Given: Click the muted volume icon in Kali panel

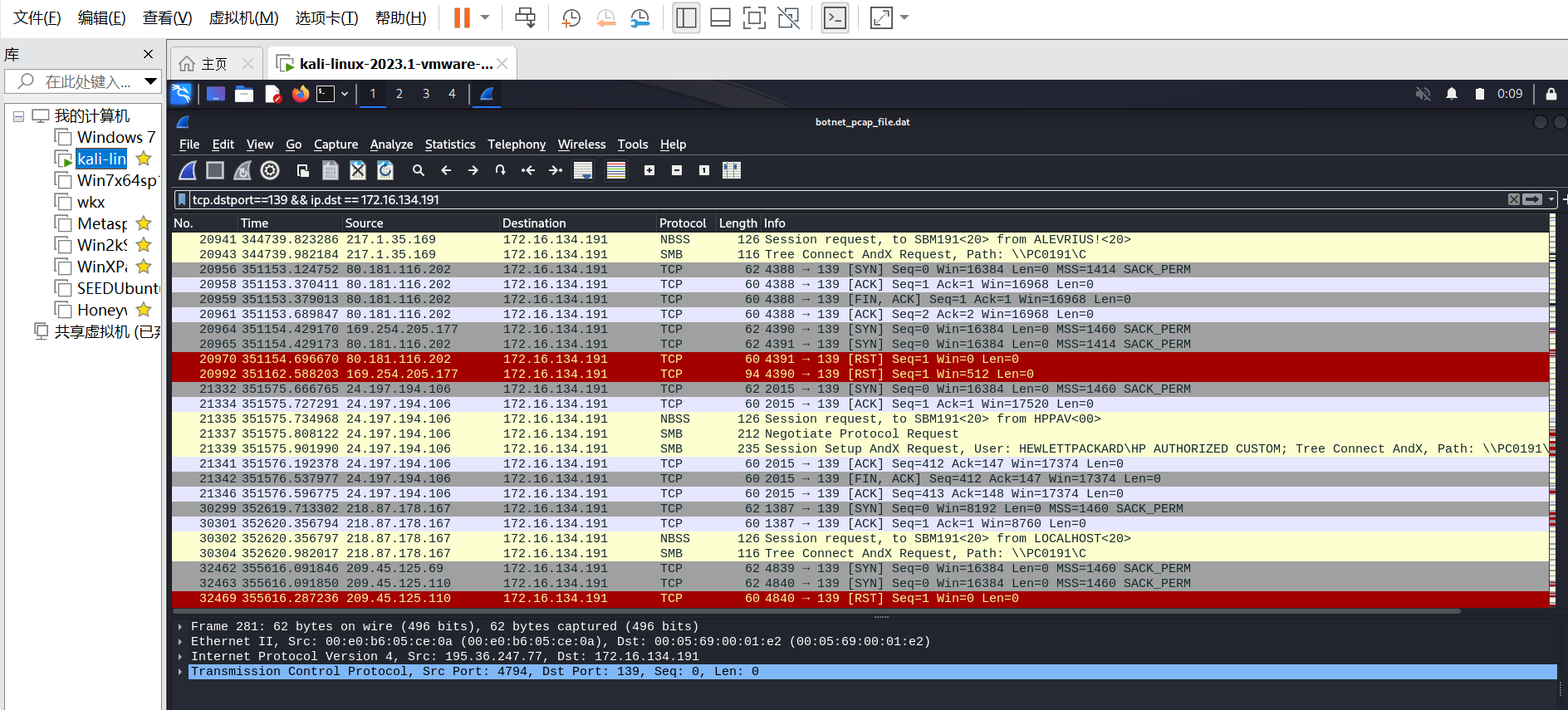Looking at the screenshot, I should click(1423, 94).
